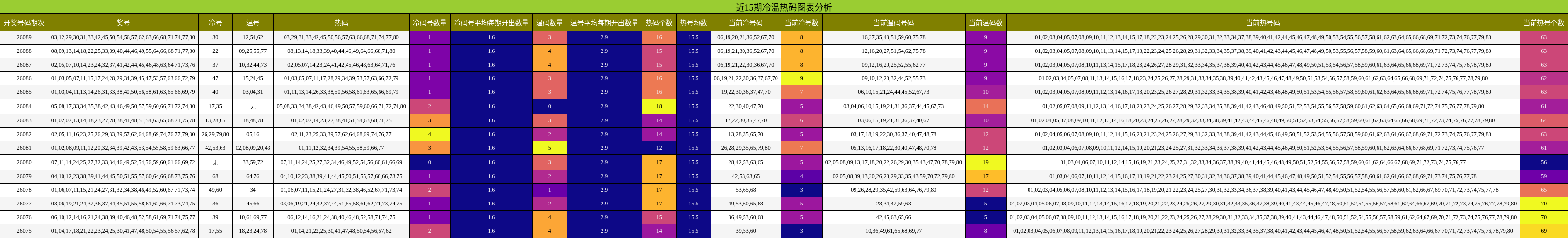
Task: Select 温码数量 cell 0 in row 26084
Action: click(x=549, y=106)
